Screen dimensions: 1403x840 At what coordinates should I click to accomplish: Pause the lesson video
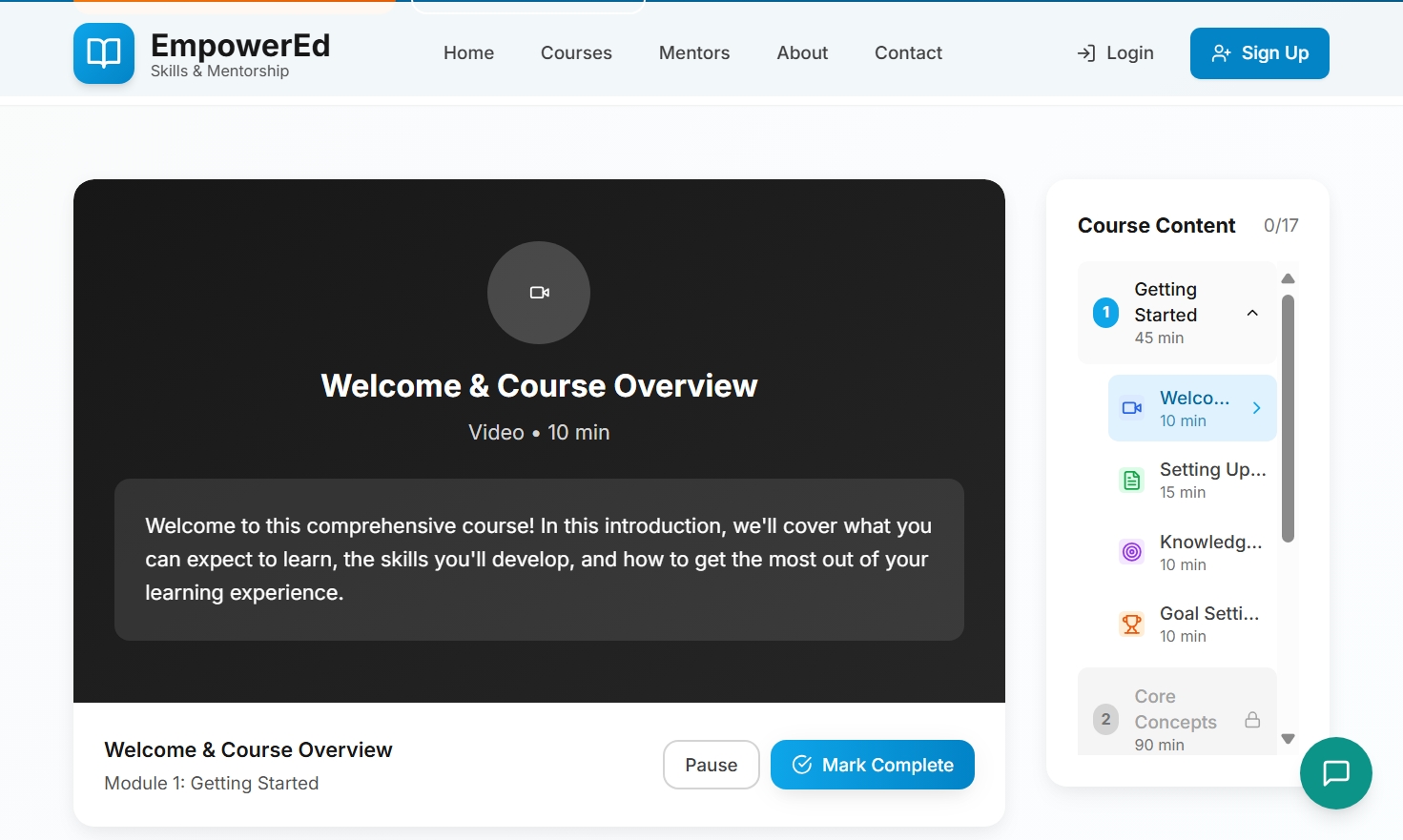point(712,765)
